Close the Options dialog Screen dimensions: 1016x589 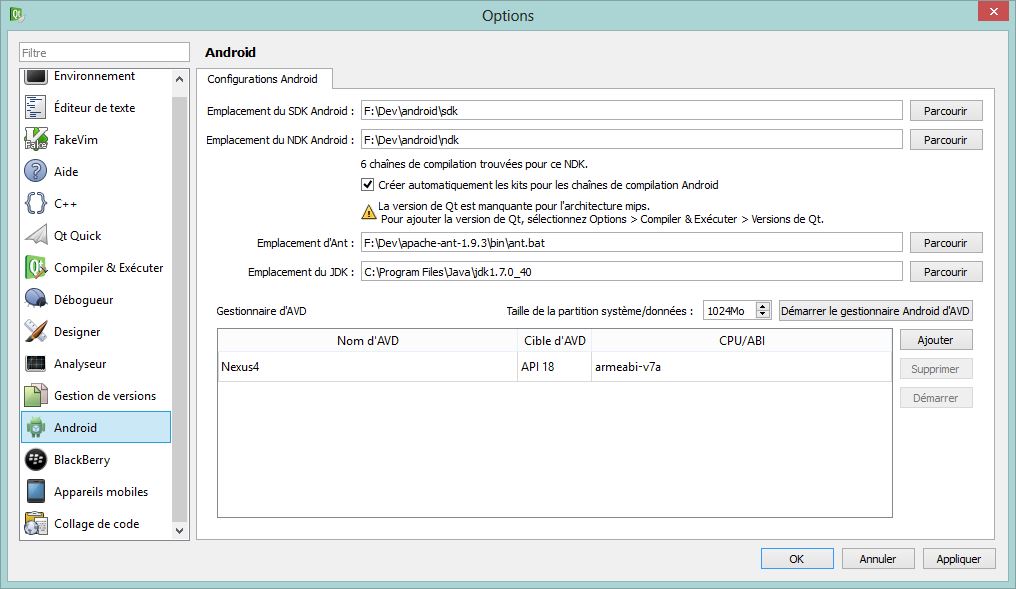click(993, 12)
